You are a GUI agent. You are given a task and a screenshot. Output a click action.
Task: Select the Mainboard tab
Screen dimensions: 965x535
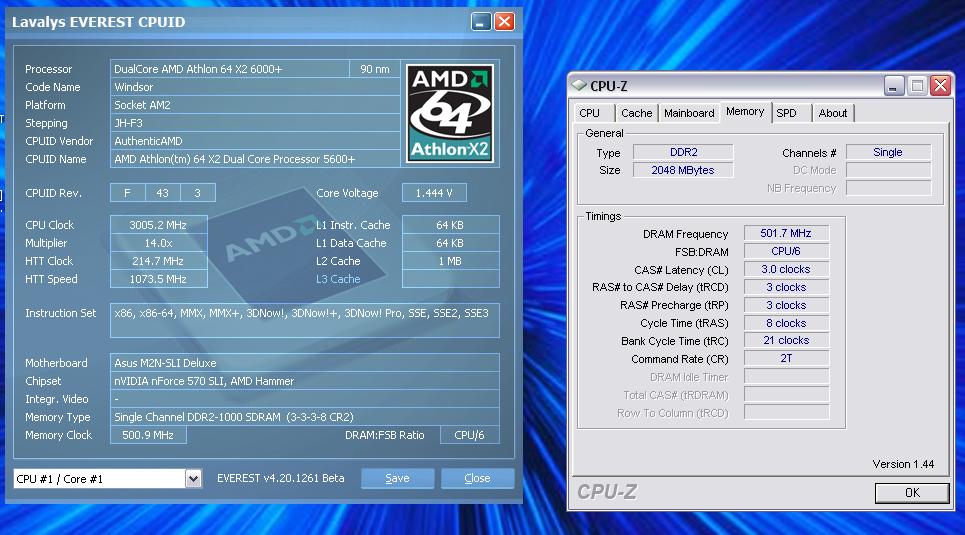689,113
